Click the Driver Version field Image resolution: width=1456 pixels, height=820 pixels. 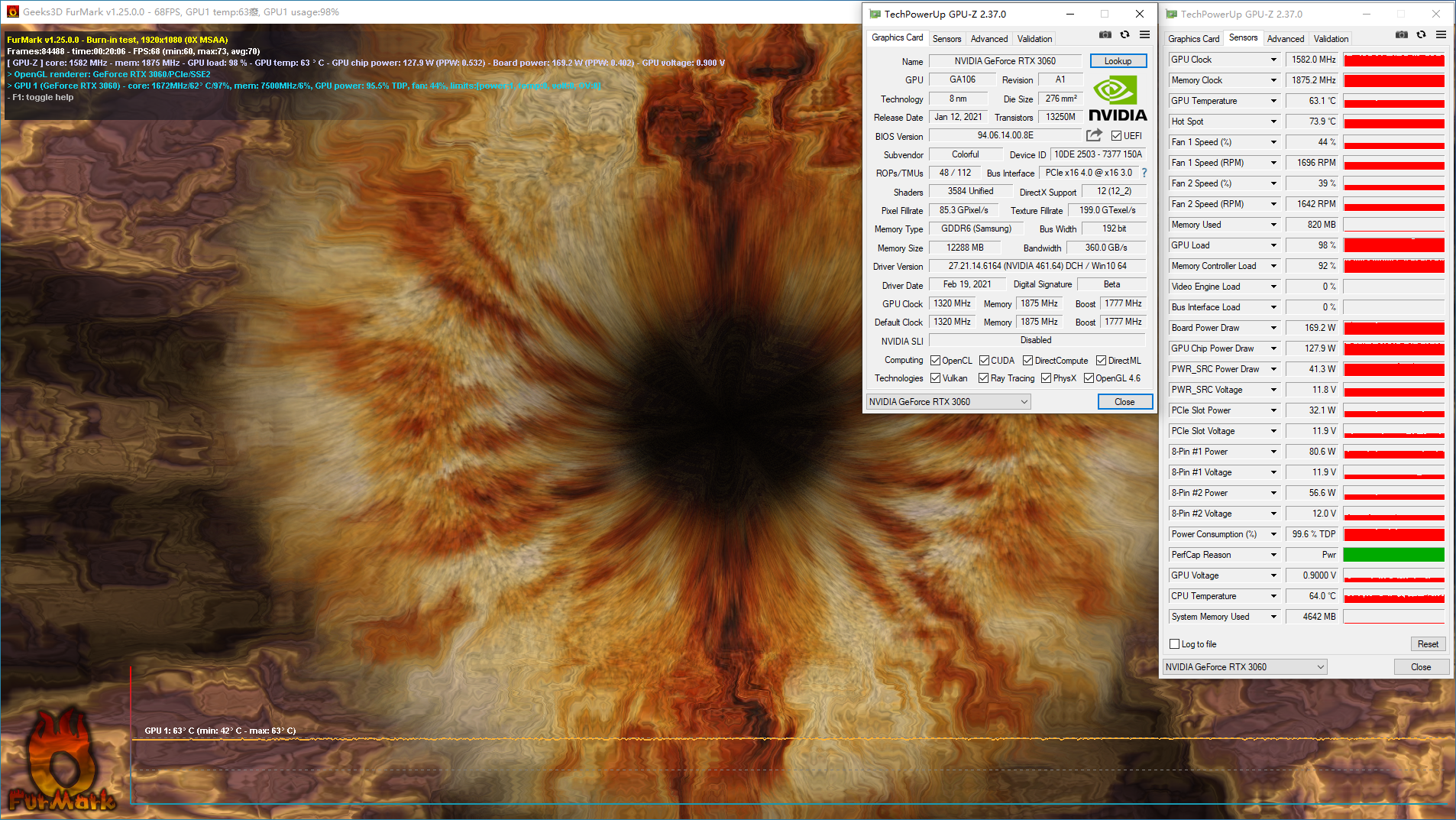[x=1037, y=266]
